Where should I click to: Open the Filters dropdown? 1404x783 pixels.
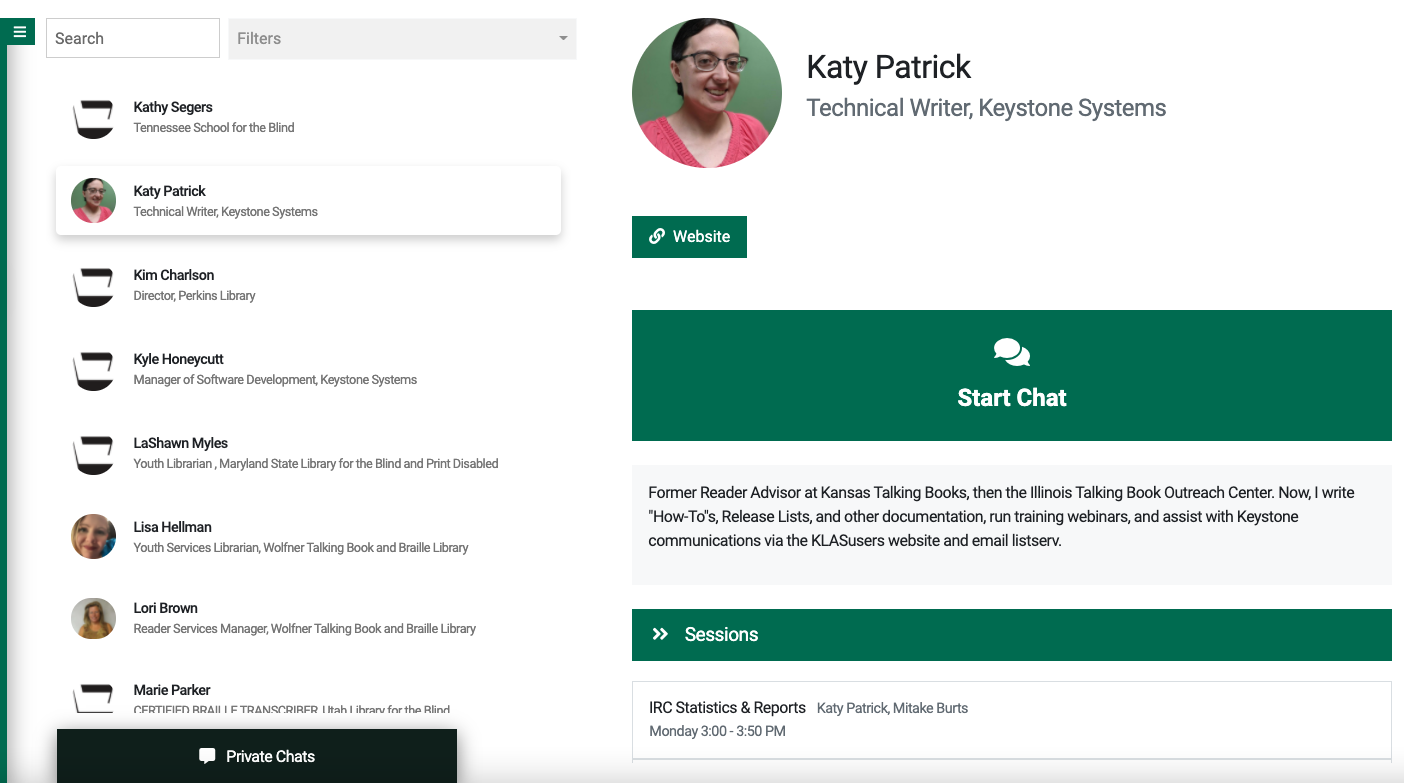[400, 38]
